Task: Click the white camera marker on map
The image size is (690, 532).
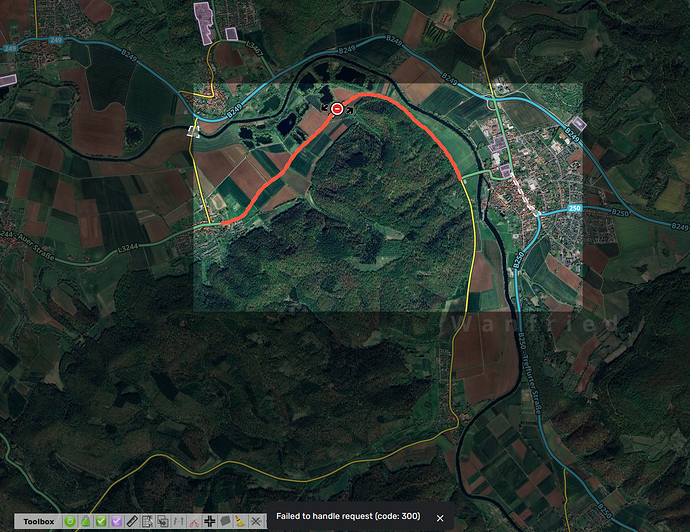Action: [193, 129]
